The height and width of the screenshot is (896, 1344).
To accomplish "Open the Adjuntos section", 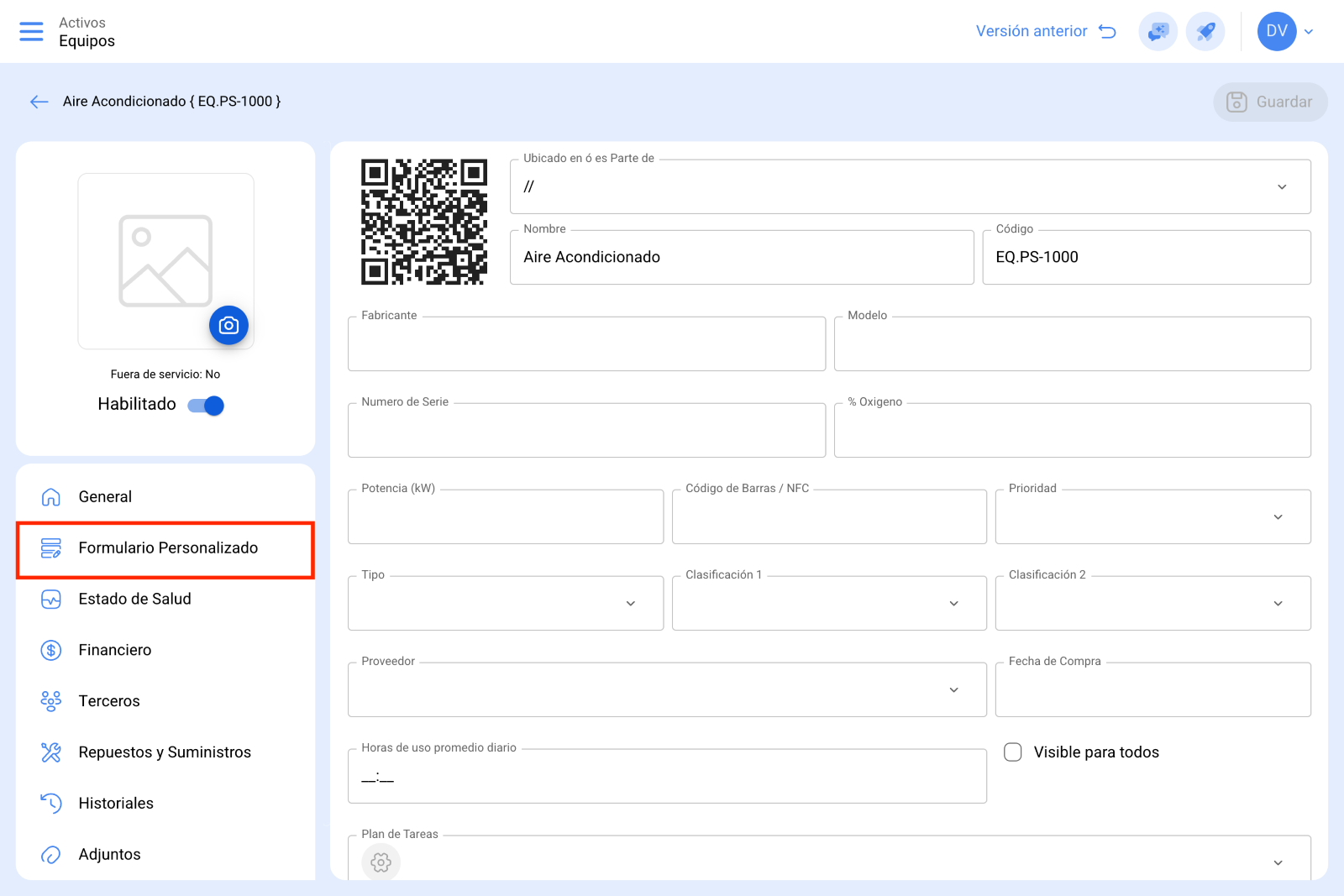I will point(165,855).
